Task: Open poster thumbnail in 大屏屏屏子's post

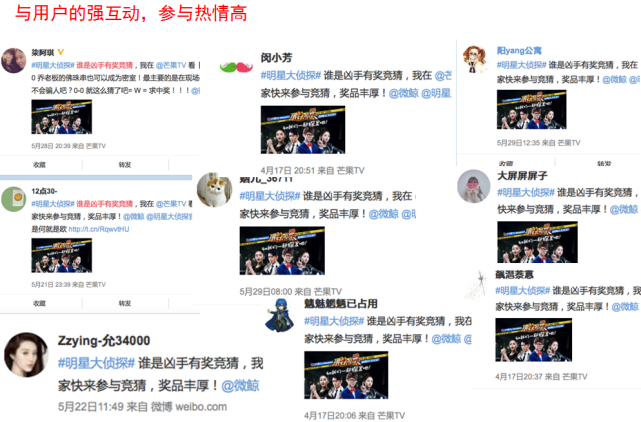Action: pos(537,242)
